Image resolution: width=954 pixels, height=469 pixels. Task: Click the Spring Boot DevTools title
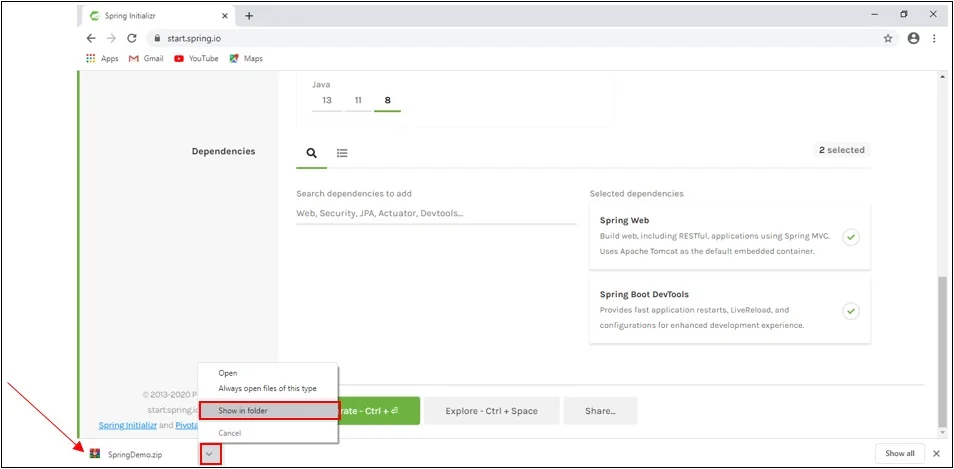644,294
